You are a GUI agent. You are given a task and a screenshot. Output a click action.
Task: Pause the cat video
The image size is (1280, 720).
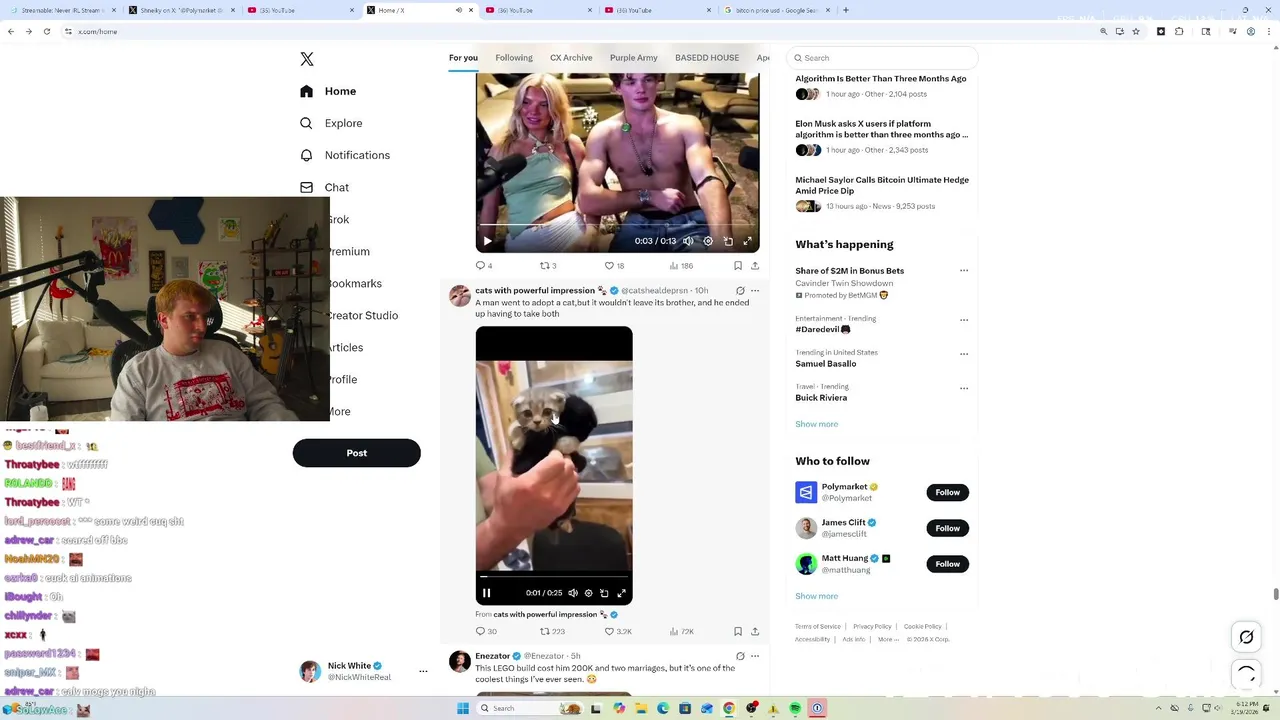[x=487, y=593]
